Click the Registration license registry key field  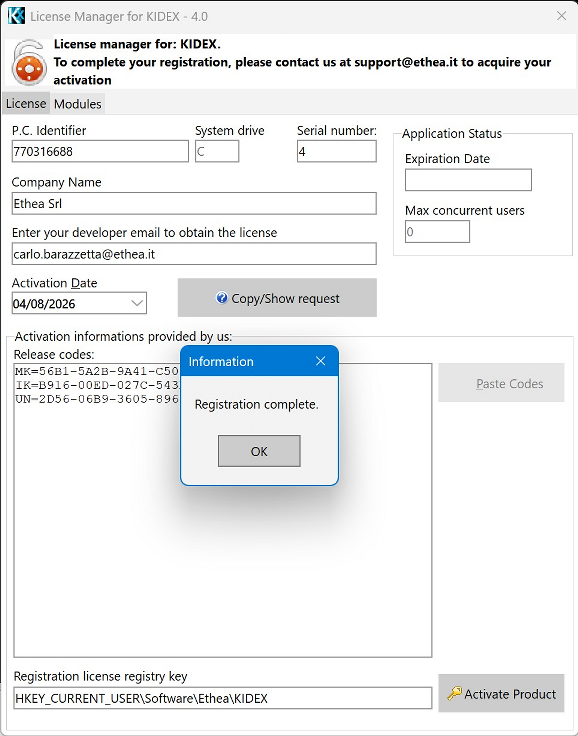(223, 698)
